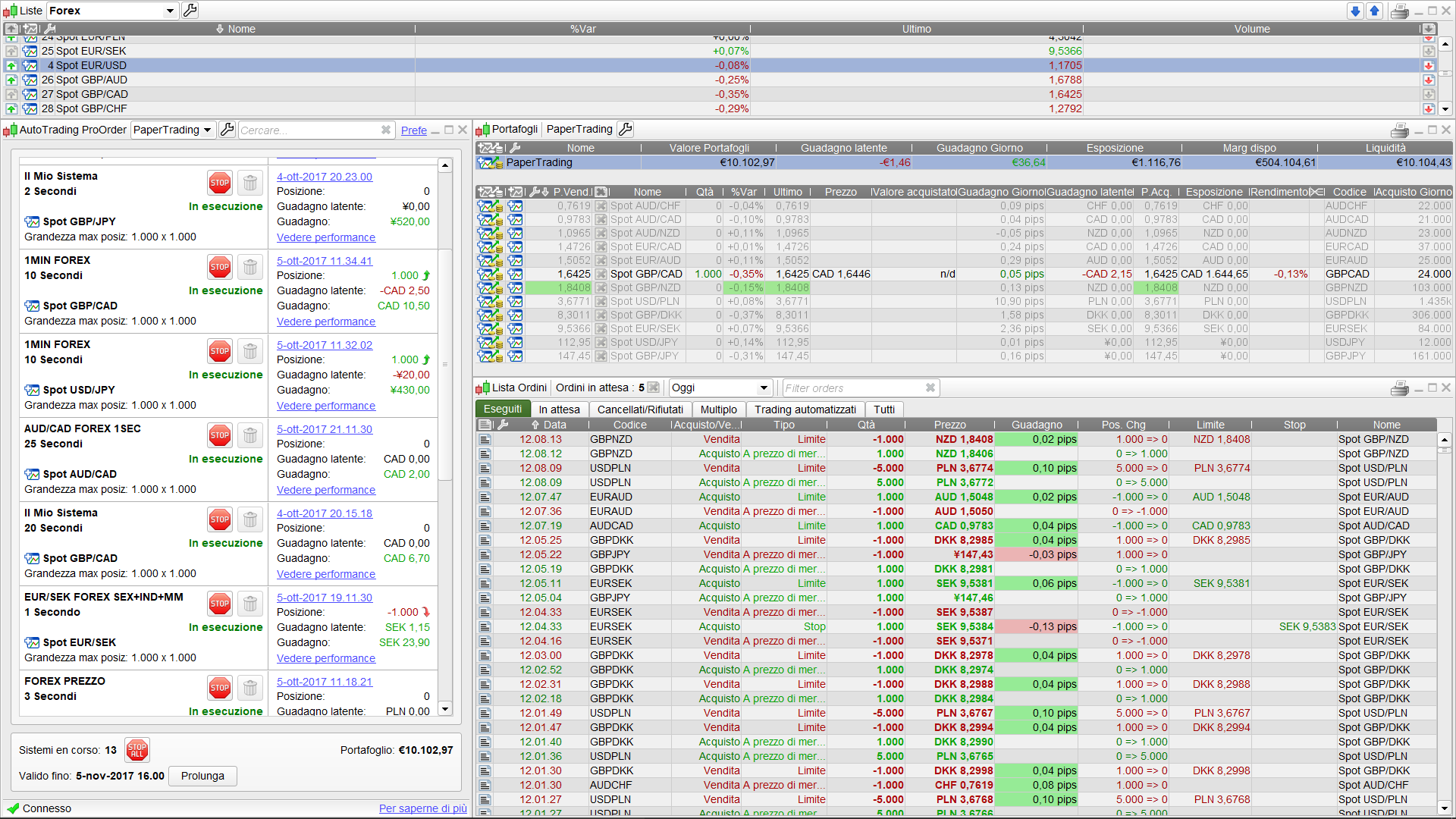Print the Lista Ordini panel
Image resolution: width=1456 pixels, height=819 pixels.
pos(1399,388)
